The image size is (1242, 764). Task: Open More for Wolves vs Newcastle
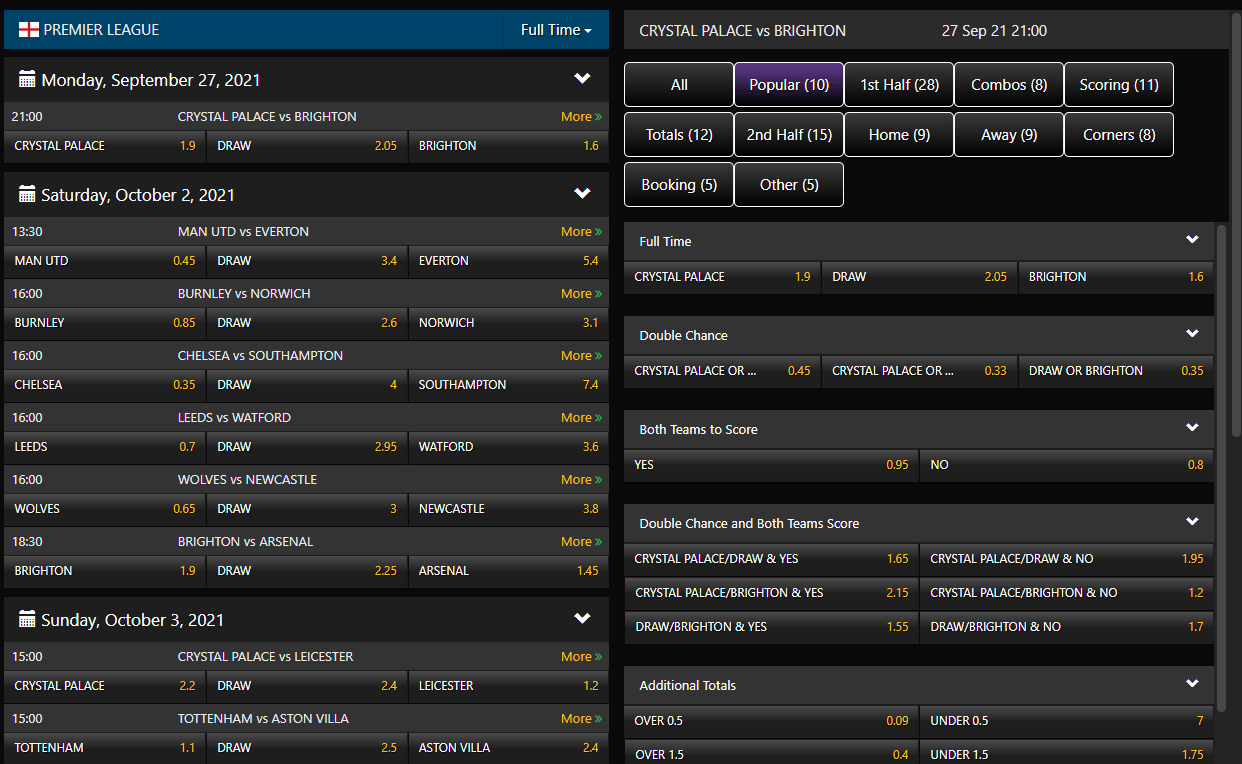pyautogui.click(x=581, y=480)
